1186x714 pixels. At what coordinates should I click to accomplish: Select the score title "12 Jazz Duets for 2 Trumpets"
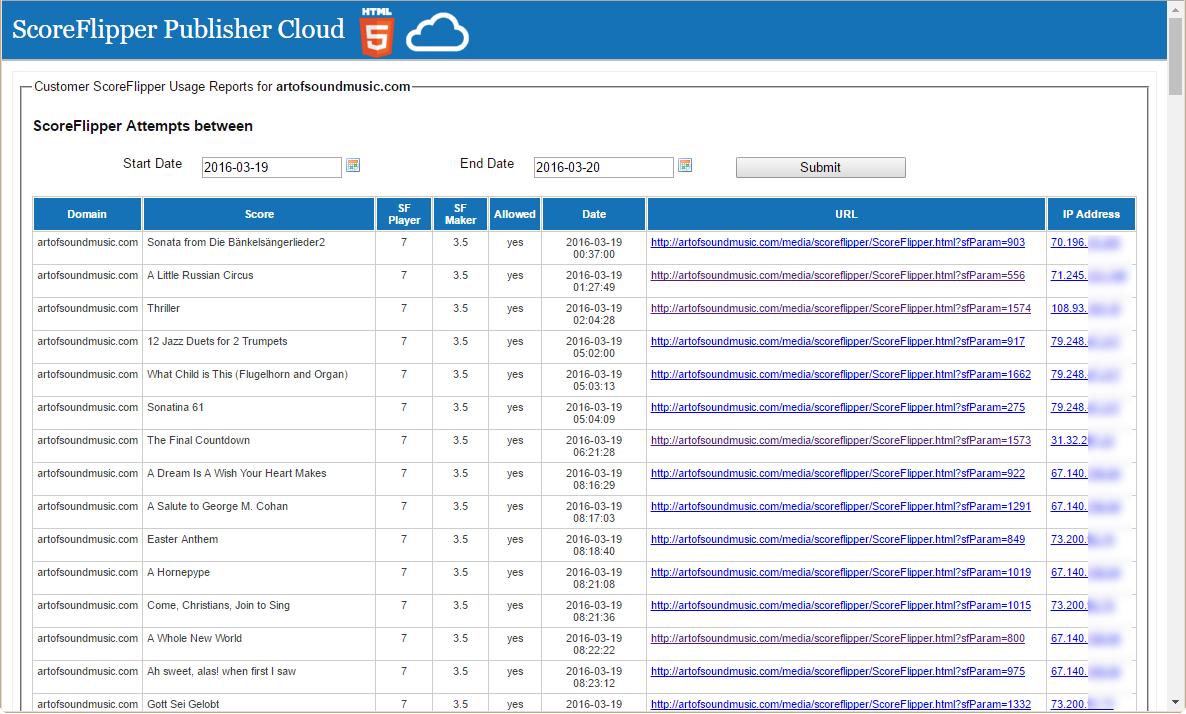[217, 342]
